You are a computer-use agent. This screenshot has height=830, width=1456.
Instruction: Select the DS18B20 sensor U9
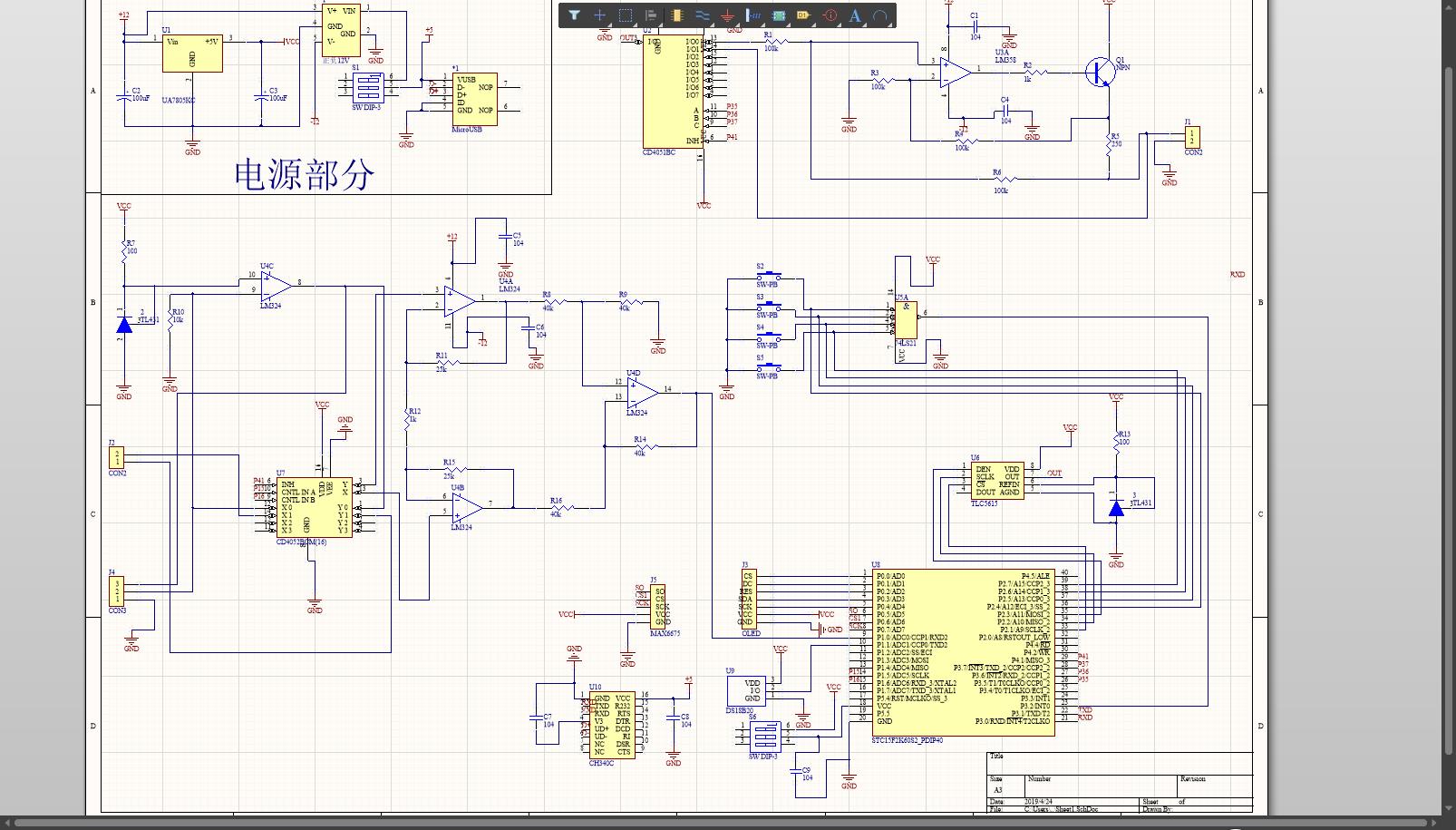point(746,691)
